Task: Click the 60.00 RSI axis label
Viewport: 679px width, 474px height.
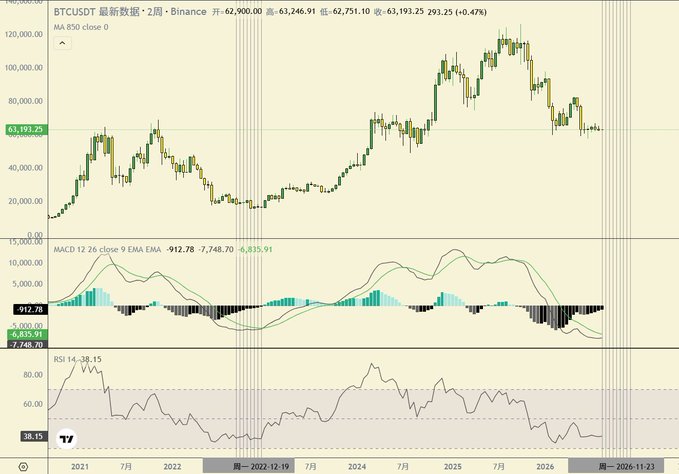Action: tap(33, 404)
